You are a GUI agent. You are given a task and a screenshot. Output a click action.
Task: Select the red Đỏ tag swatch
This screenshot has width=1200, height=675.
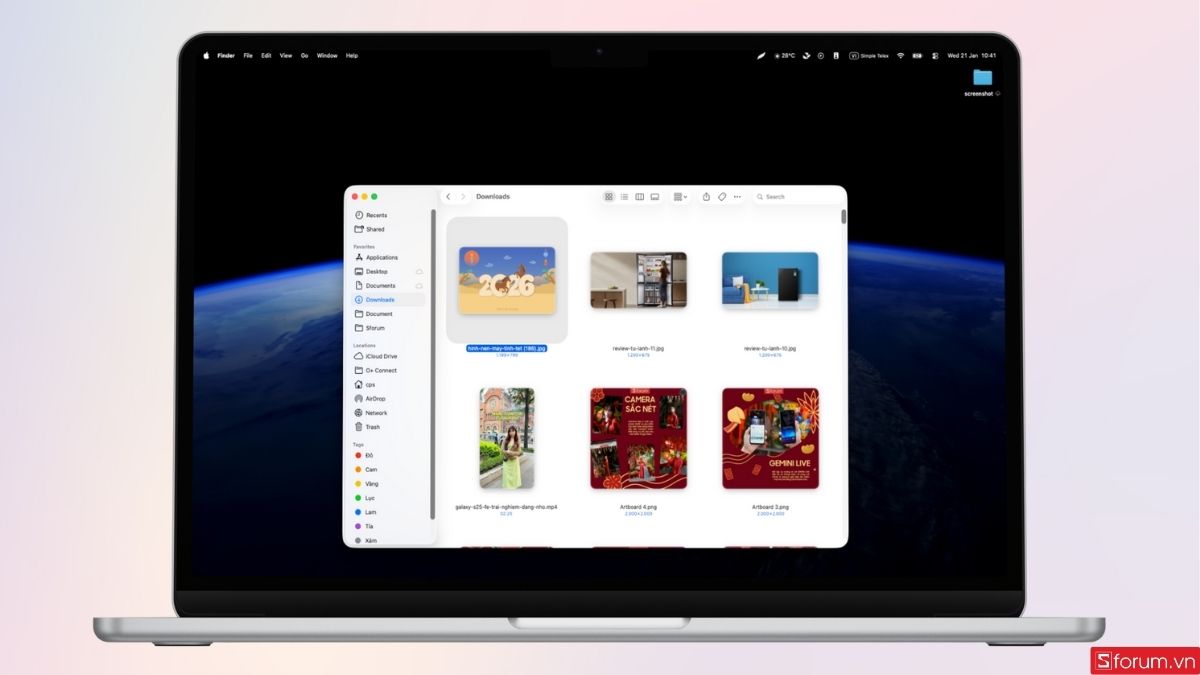358,455
